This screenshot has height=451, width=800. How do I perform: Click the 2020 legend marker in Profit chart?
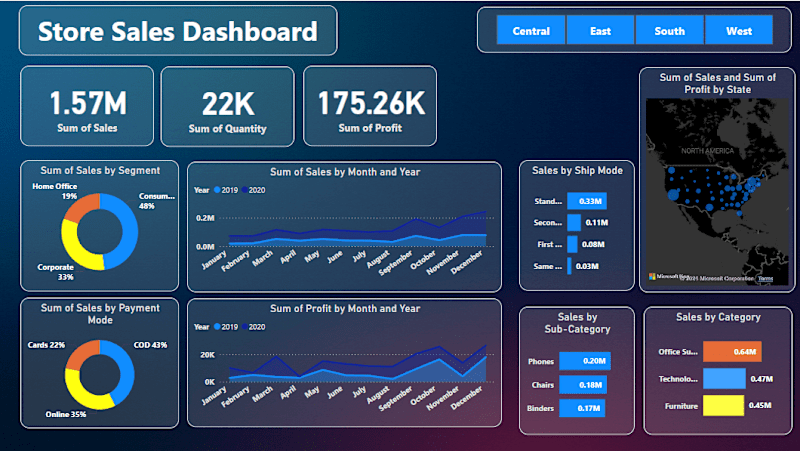245,327
